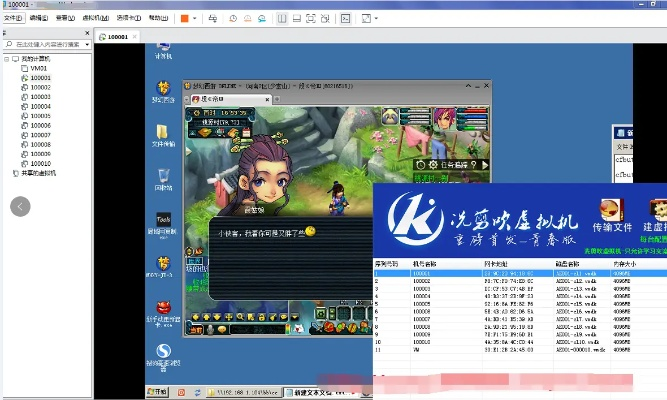Click the game calendar icon under the clock
The height and width of the screenshot is (400, 667).
(246, 133)
